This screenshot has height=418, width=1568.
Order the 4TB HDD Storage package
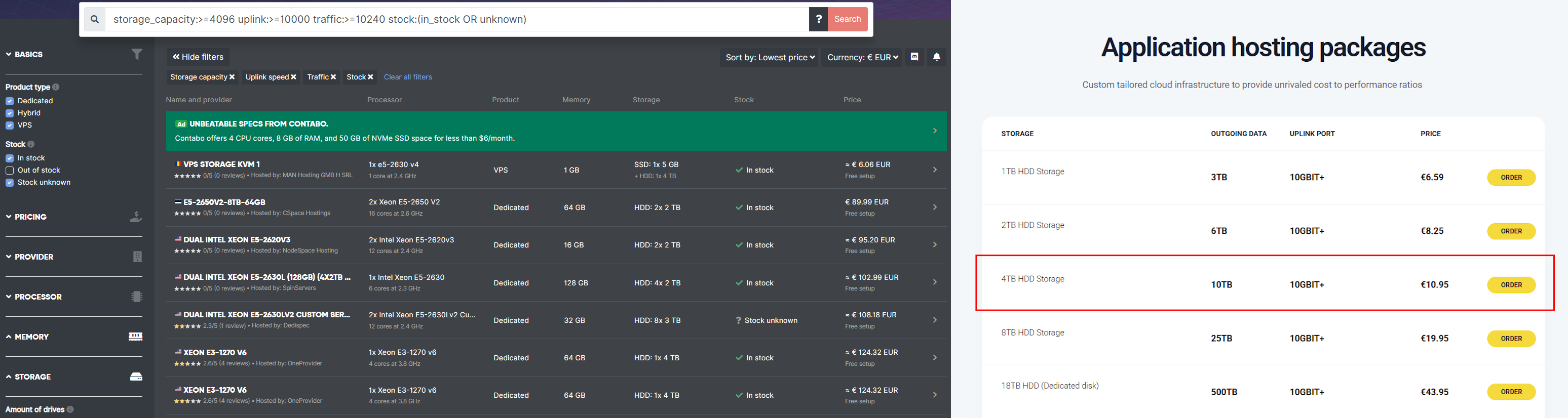point(1511,285)
